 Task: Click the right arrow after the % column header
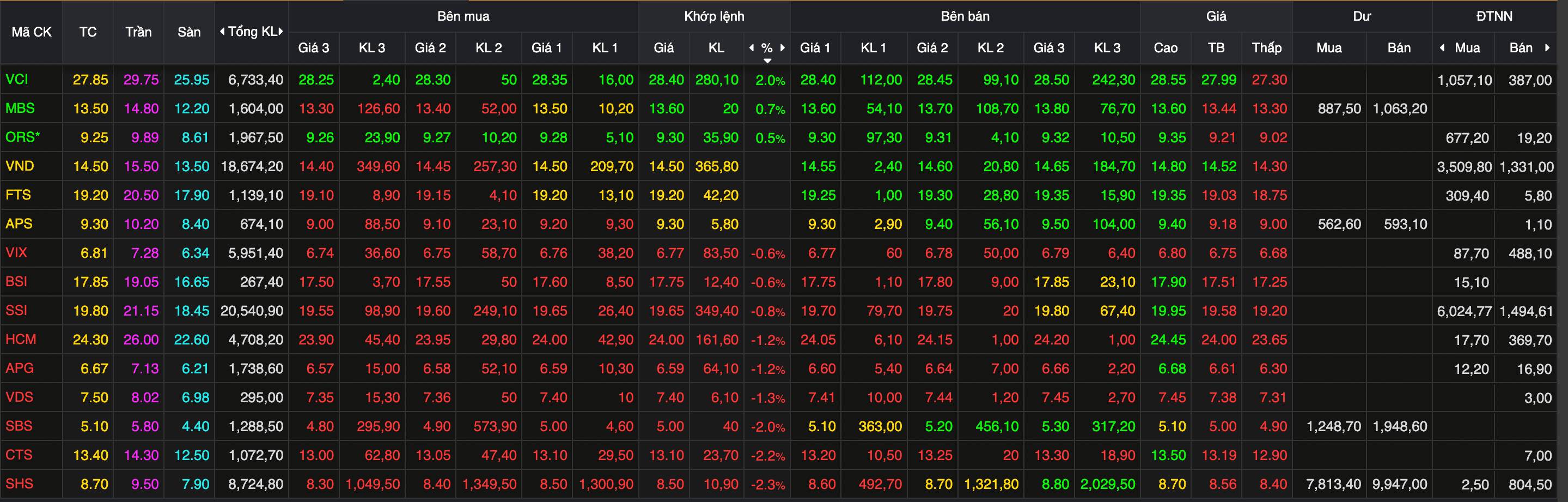782,47
